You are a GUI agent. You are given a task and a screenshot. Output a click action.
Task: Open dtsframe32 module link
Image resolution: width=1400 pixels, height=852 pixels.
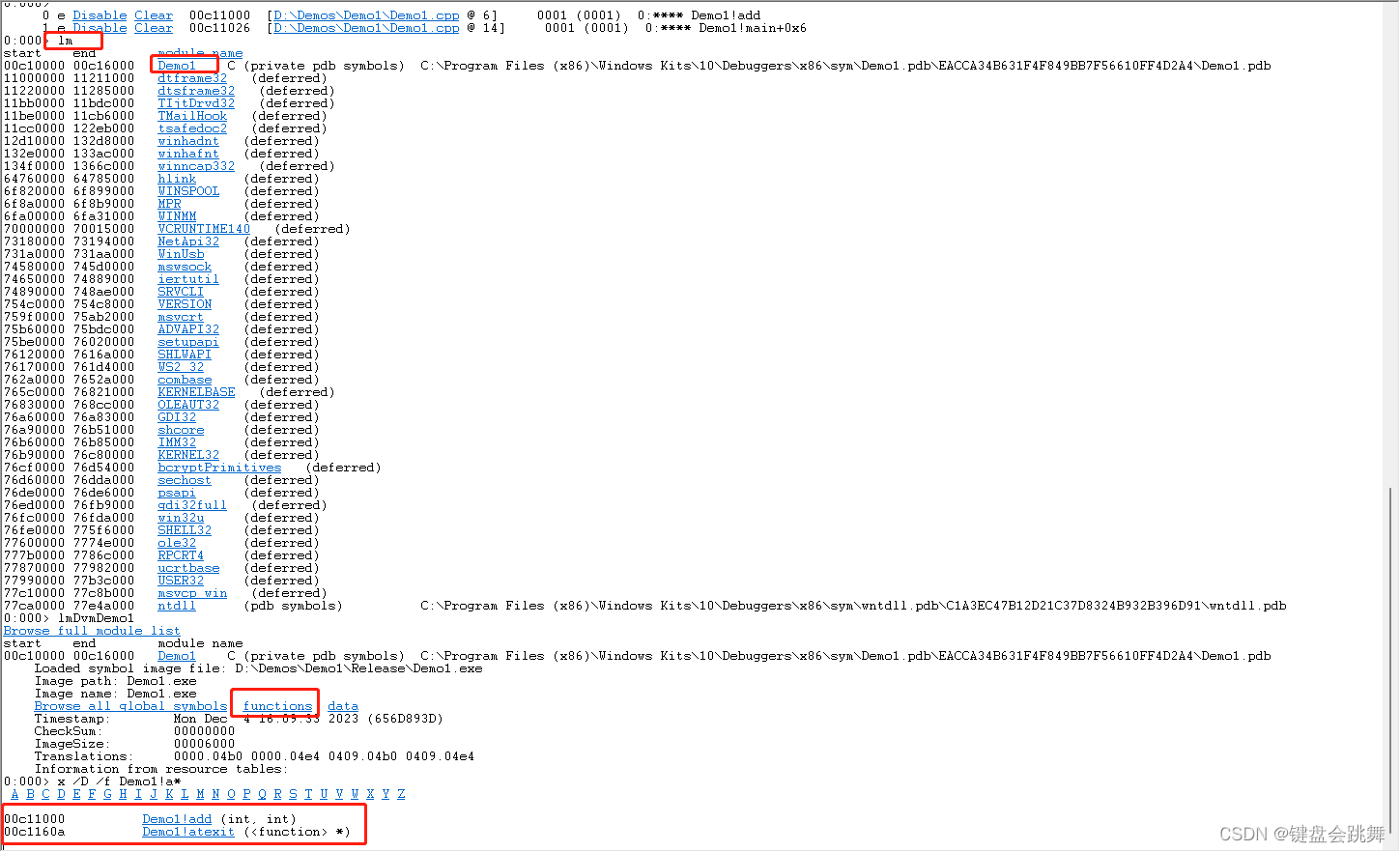pyautogui.click(x=196, y=91)
